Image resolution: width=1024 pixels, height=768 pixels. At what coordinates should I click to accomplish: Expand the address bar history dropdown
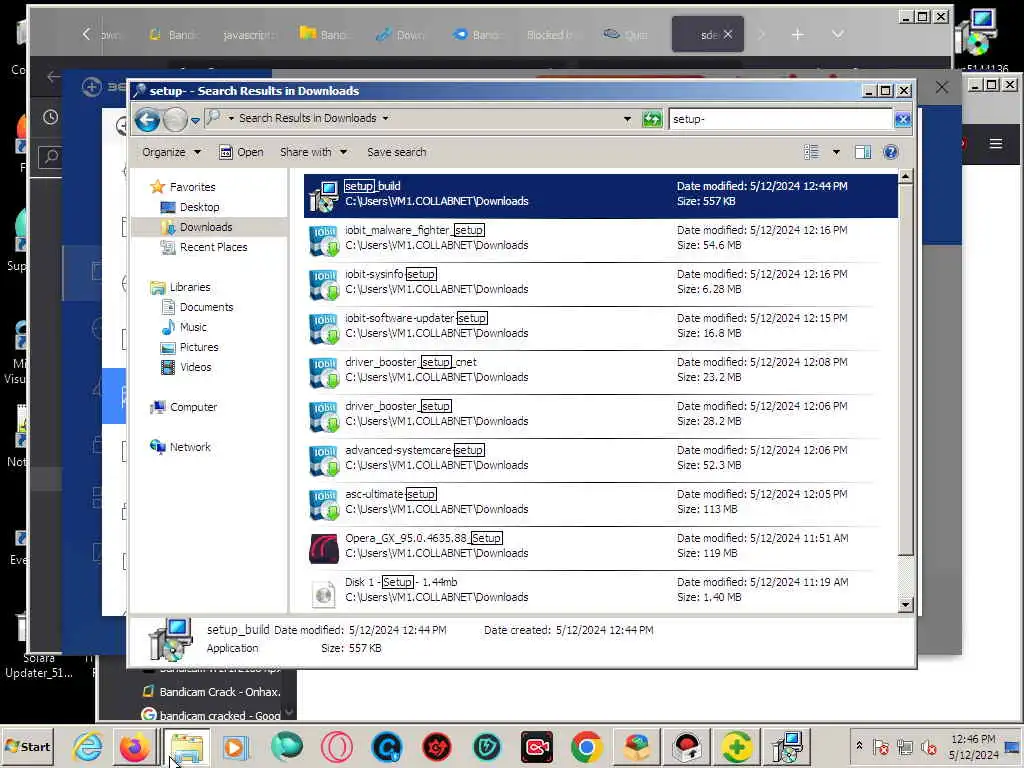tap(627, 119)
